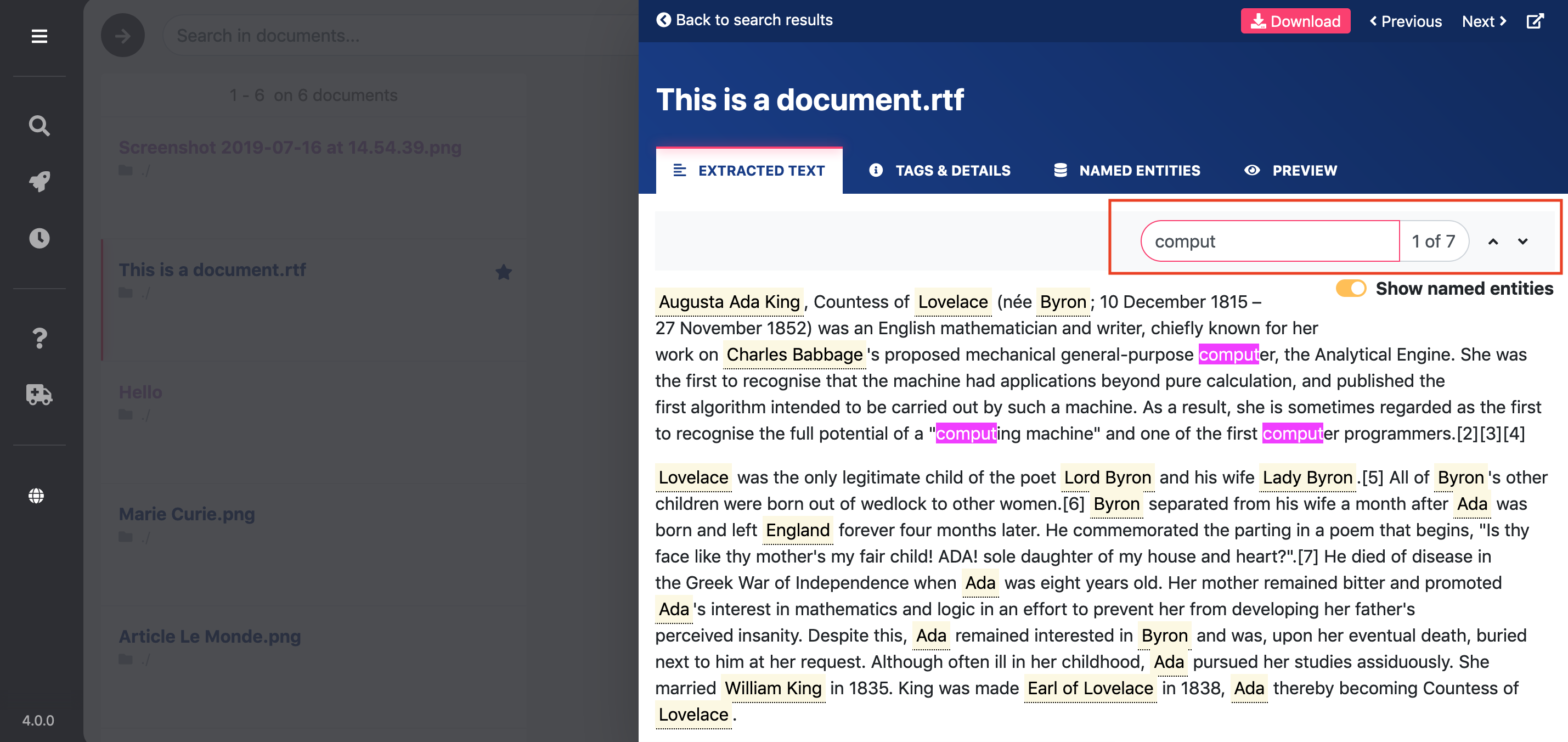Open the history clock icon
Viewport: 1568px width, 742px height.
click(x=39, y=238)
